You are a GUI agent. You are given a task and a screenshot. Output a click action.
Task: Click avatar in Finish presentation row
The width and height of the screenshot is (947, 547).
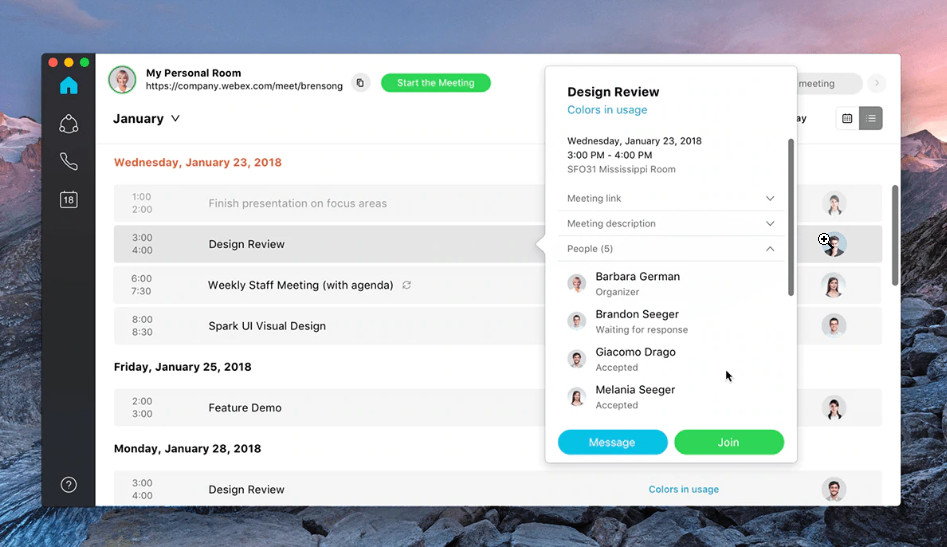(833, 204)
